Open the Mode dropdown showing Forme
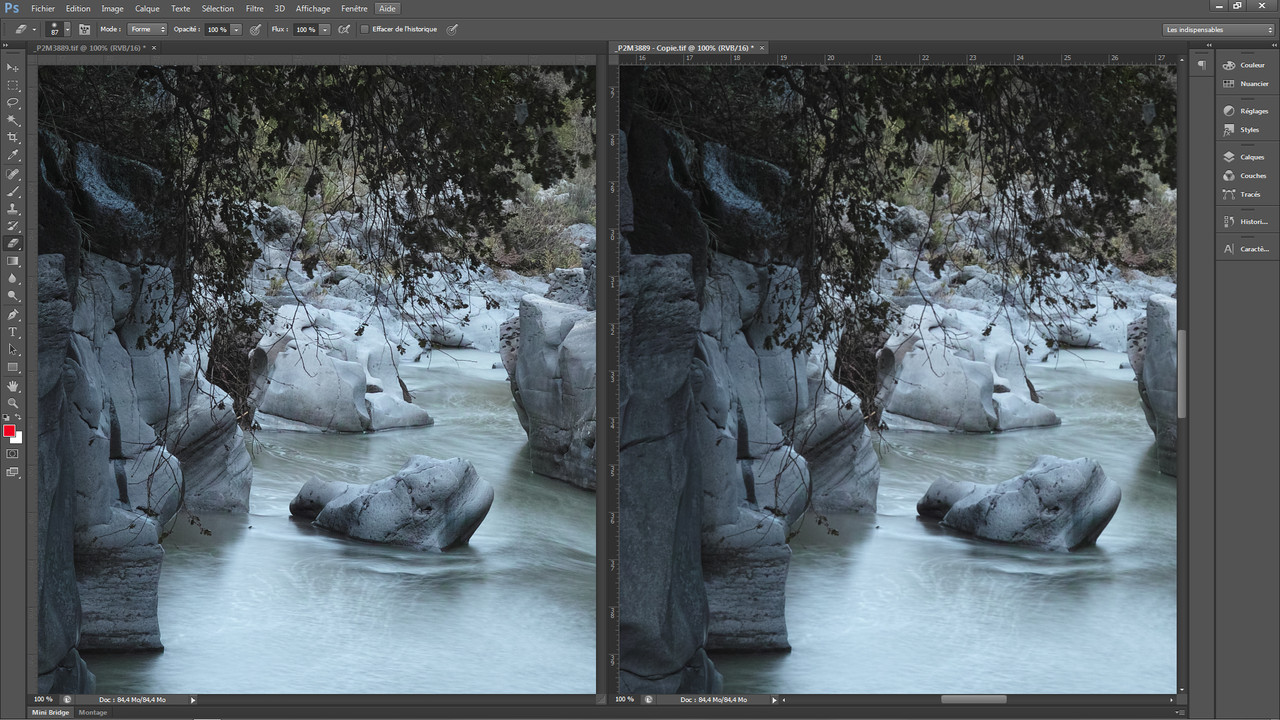Image resolution: width=1280 pixels, height=720 pixels. coord(147,29)
